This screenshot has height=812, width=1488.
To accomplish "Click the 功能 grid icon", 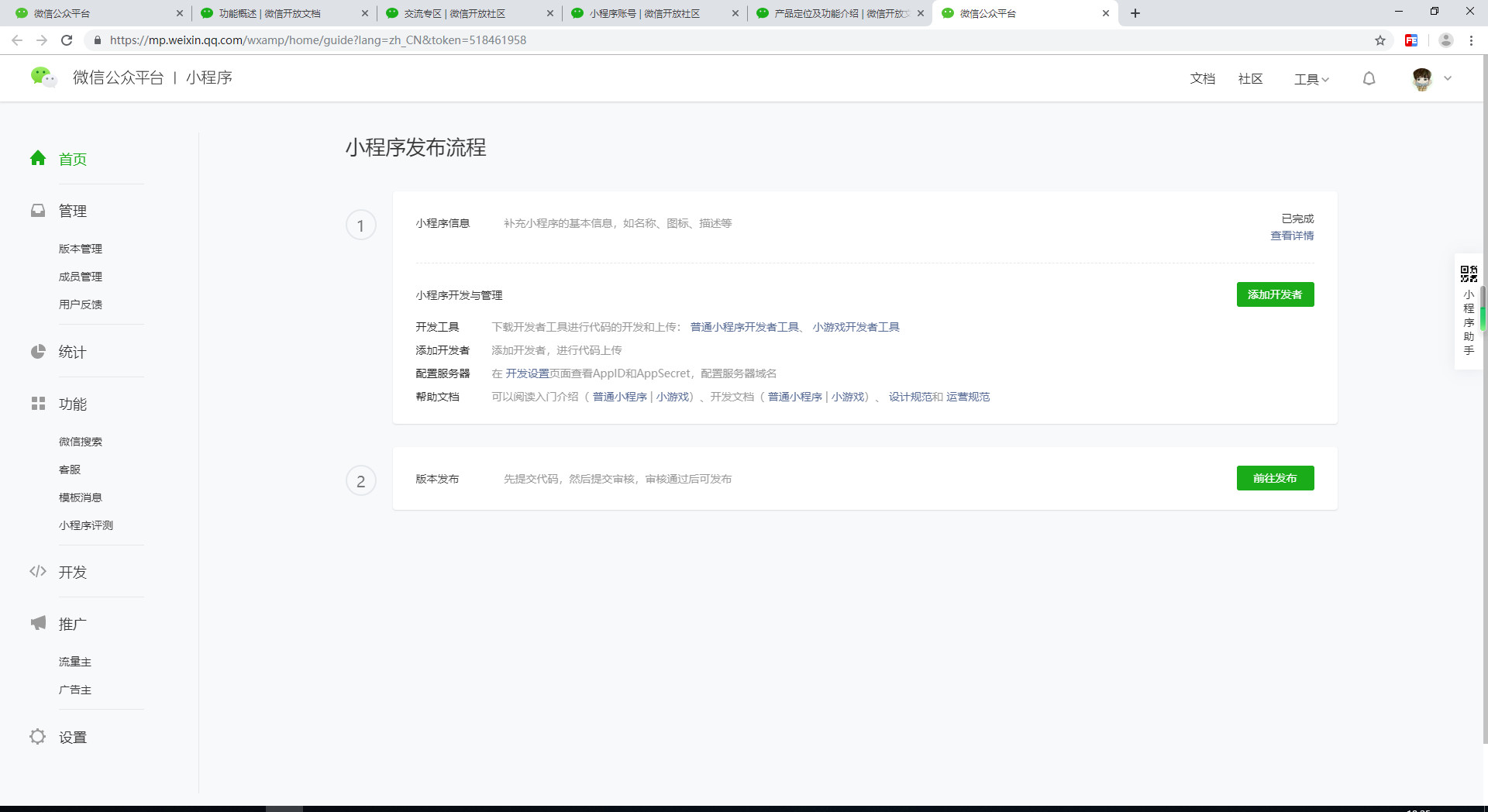I will pos(38,403).
